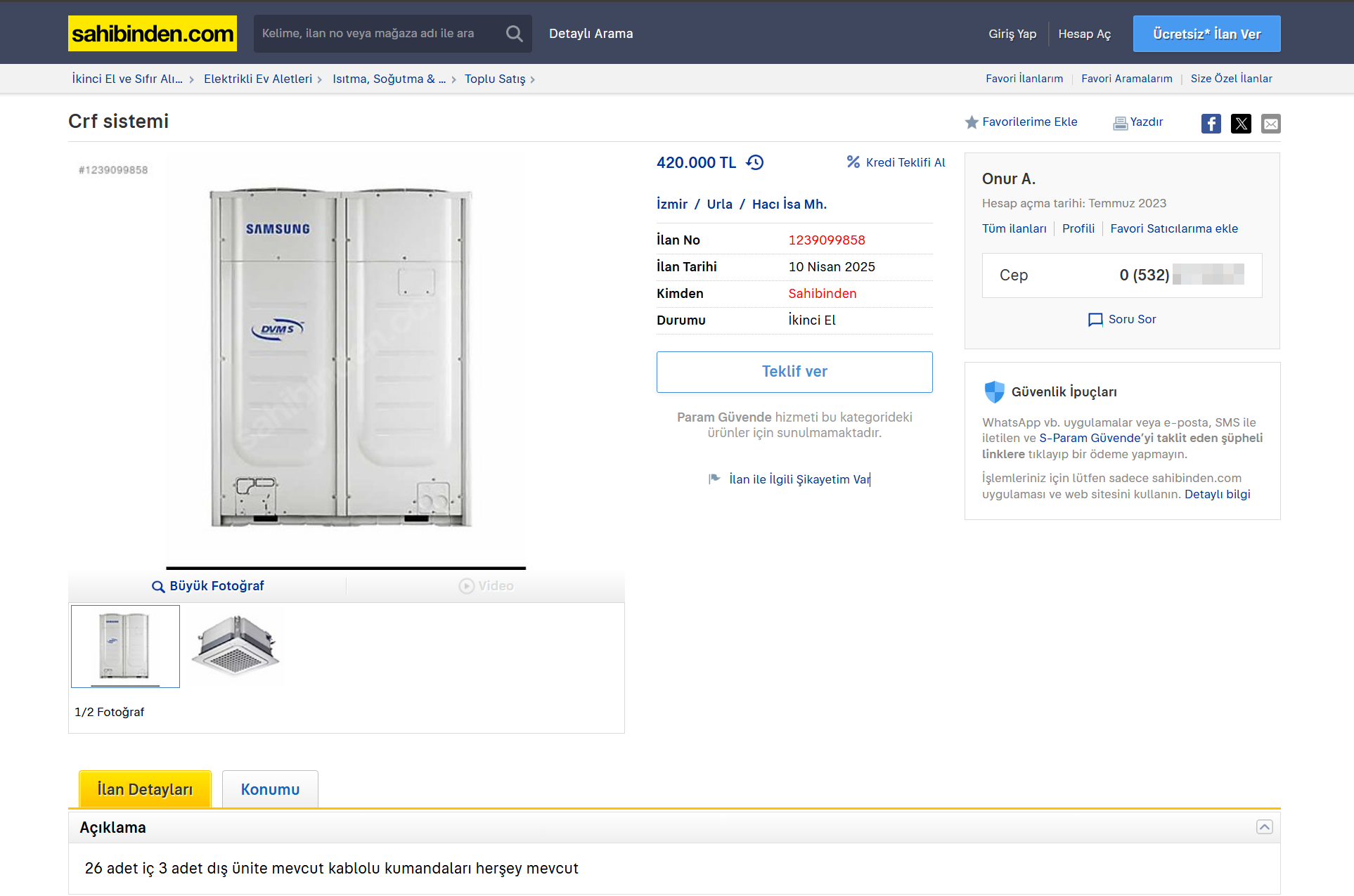Share listing on X icon
This screenshot has height=896, width=1354.
click(x=1241, y=124)
